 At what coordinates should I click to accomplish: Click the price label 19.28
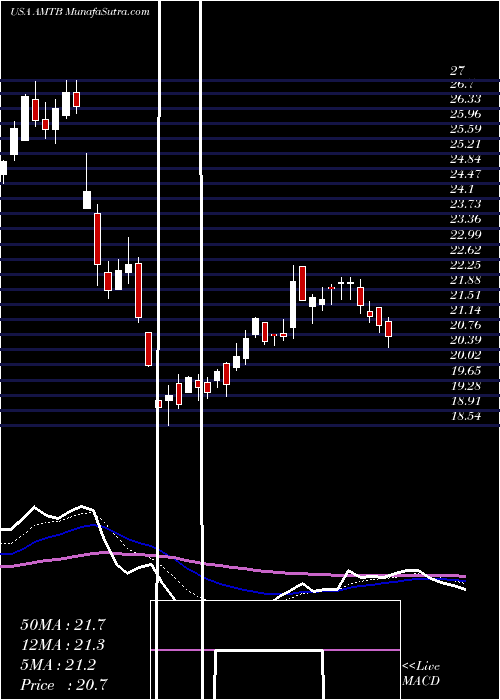[x=467, y=386]
